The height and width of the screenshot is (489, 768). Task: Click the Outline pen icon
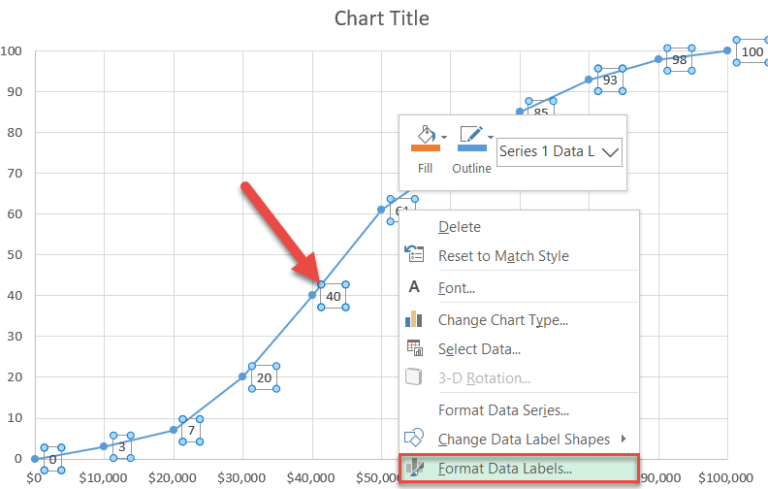click(x=471, y=134)
